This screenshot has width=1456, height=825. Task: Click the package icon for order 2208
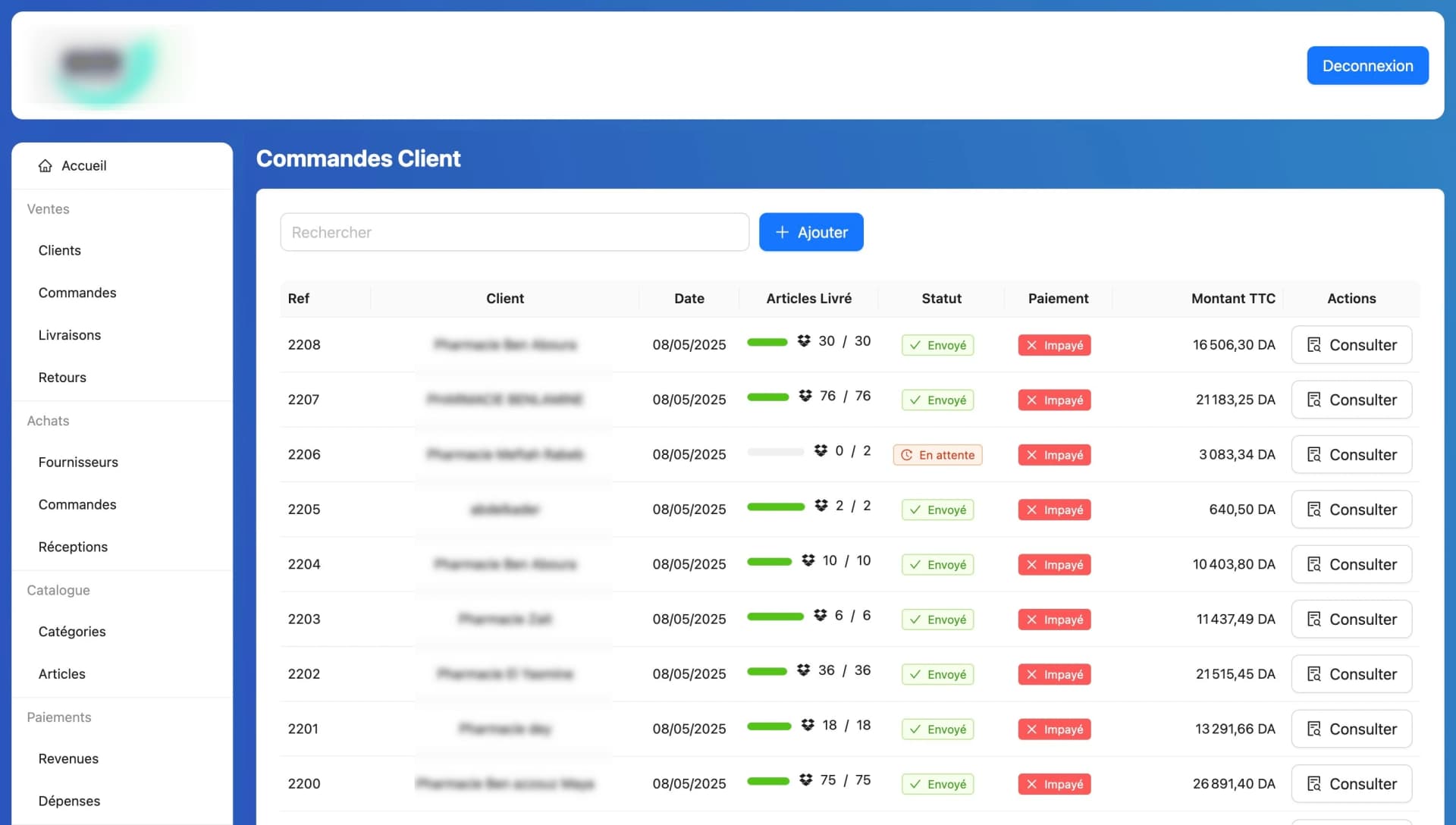coord(803,341)
